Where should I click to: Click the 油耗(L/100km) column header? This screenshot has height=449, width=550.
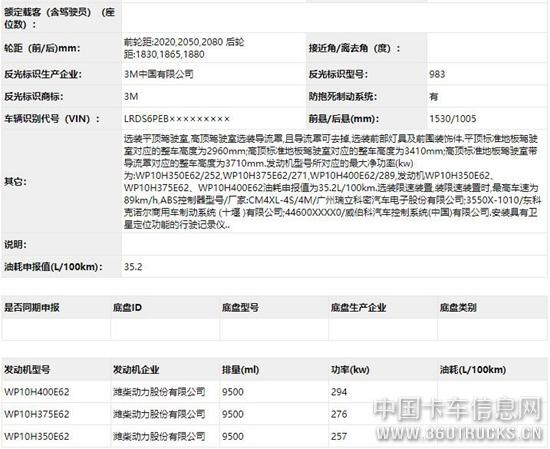(473, 369)
